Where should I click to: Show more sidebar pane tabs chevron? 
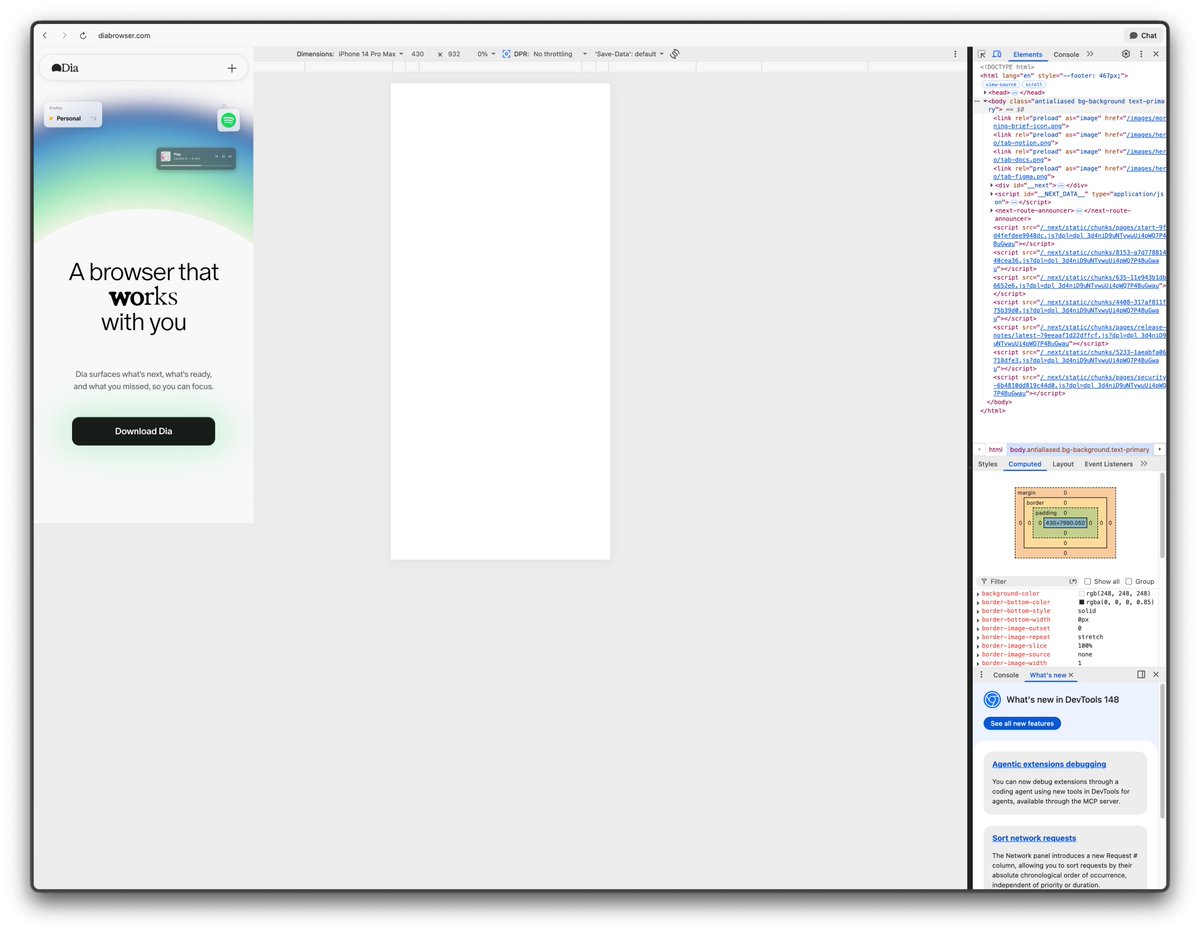pyautogui.click(x=1144, y=464)
